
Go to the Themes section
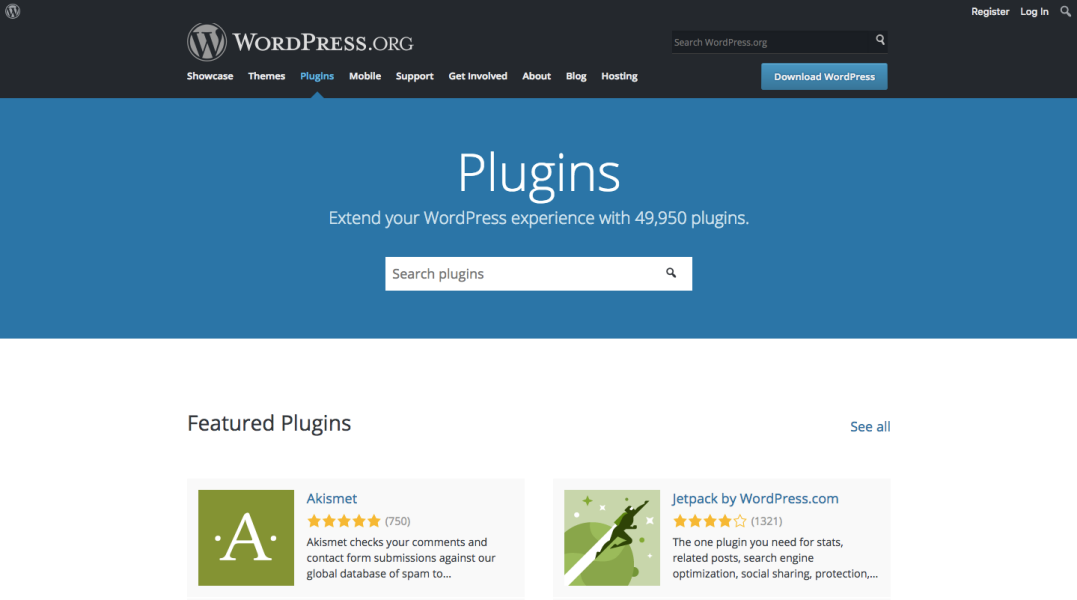[x=267, y=76]
